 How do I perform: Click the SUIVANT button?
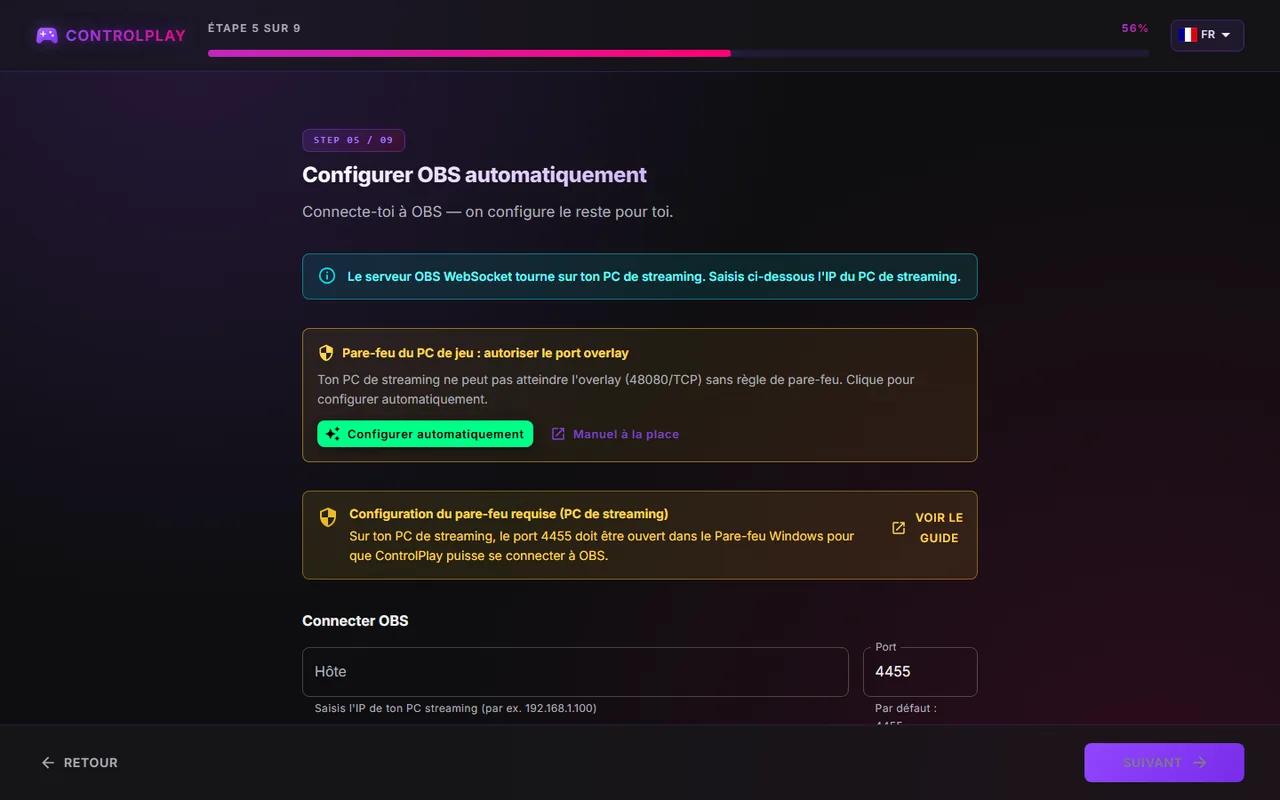1164,762
